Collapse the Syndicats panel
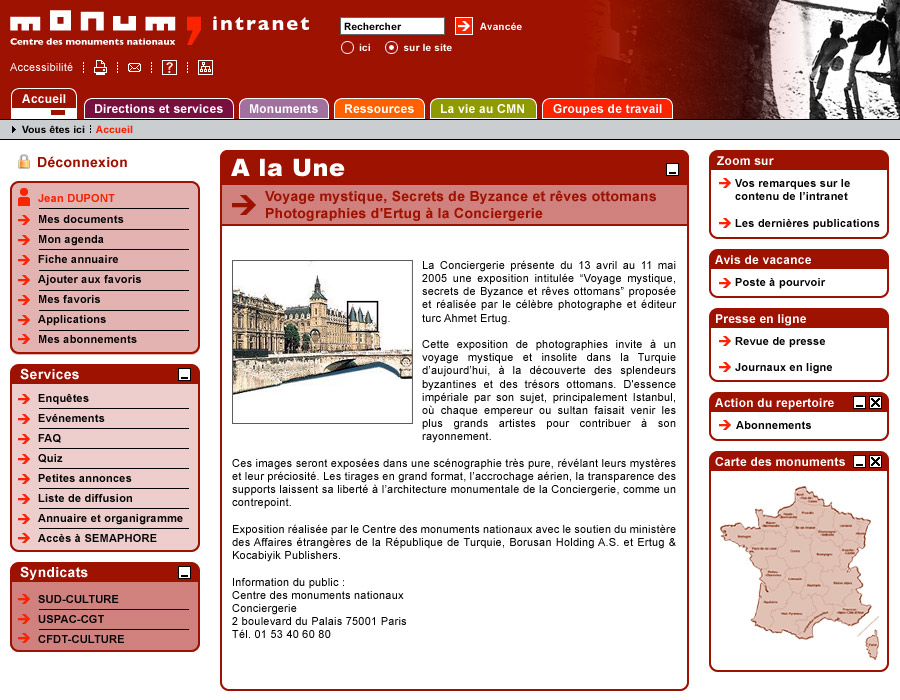This screenshot has height=700, width=900. coord(184,573)
